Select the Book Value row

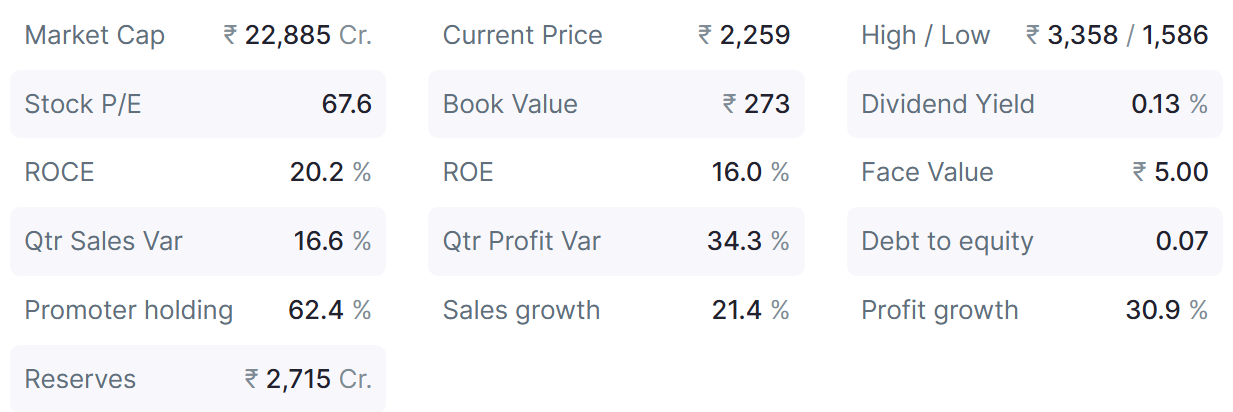tap(616, 104)
